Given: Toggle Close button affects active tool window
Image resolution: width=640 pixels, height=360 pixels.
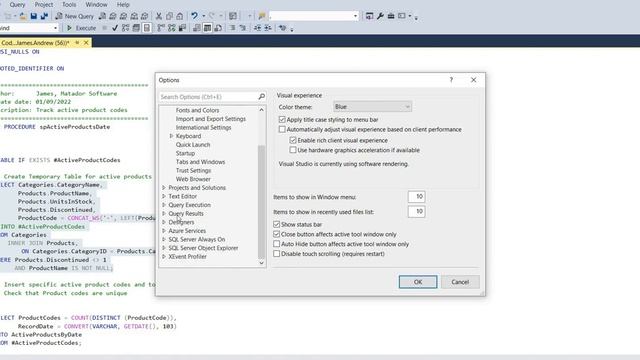Looking at the screenshot, I should click(277, 234).
